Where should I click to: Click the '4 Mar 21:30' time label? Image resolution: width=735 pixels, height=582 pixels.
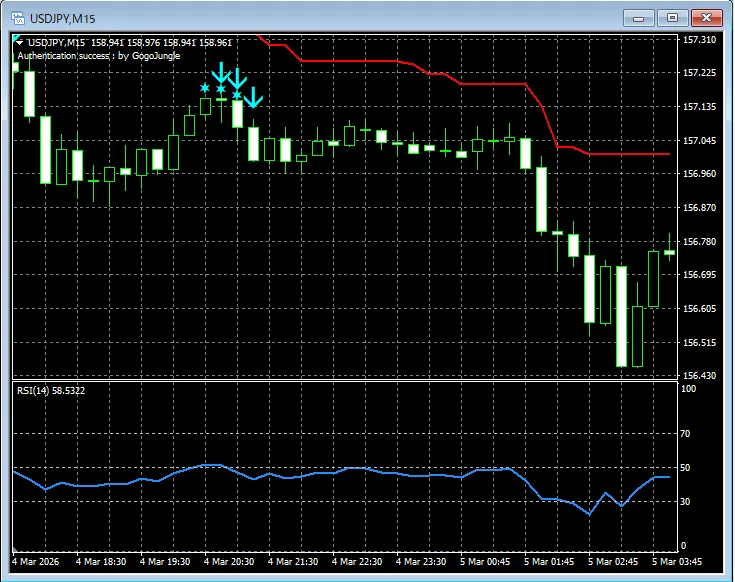tap(293, 561)
